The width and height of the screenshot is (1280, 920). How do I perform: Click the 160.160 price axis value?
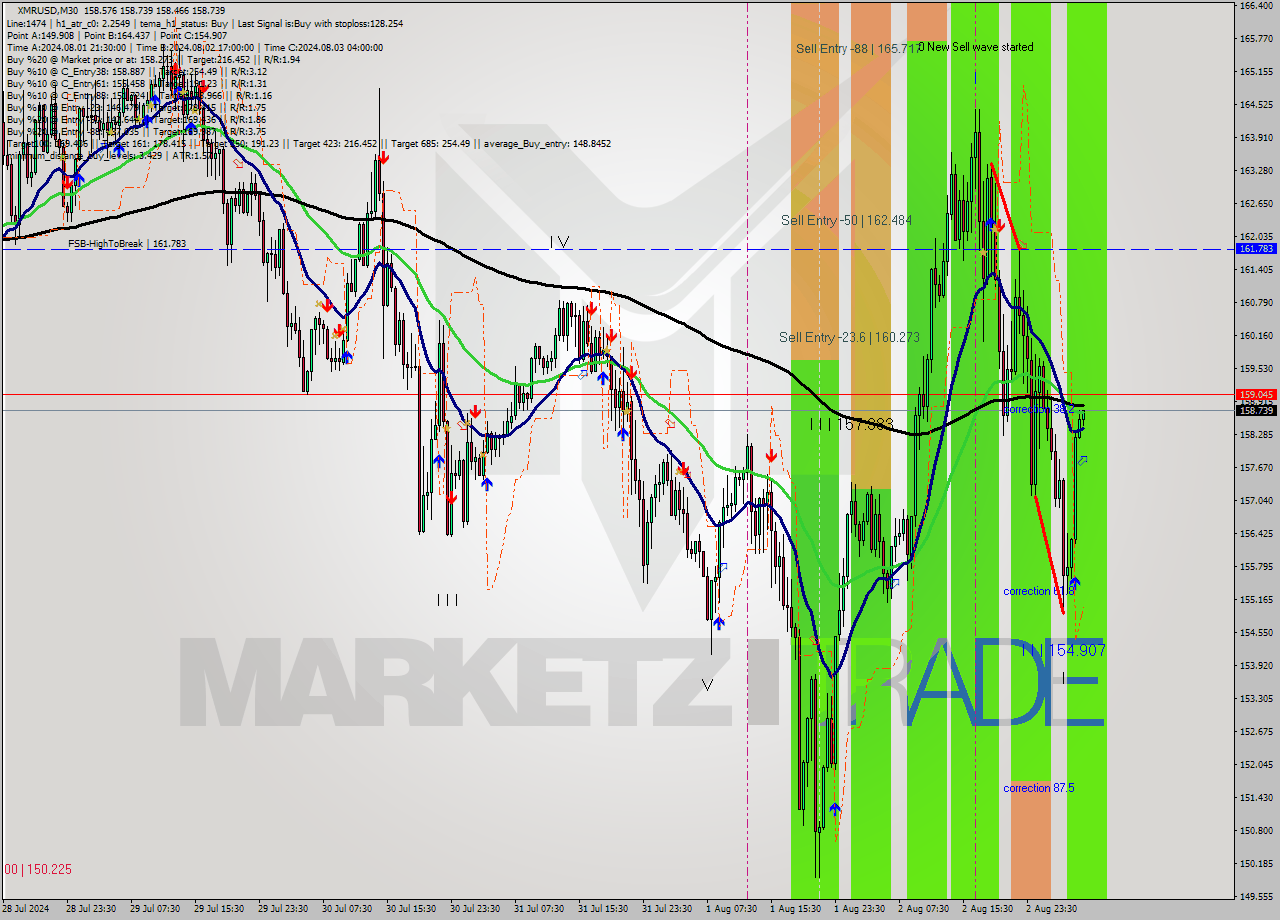click(1256, 336)
